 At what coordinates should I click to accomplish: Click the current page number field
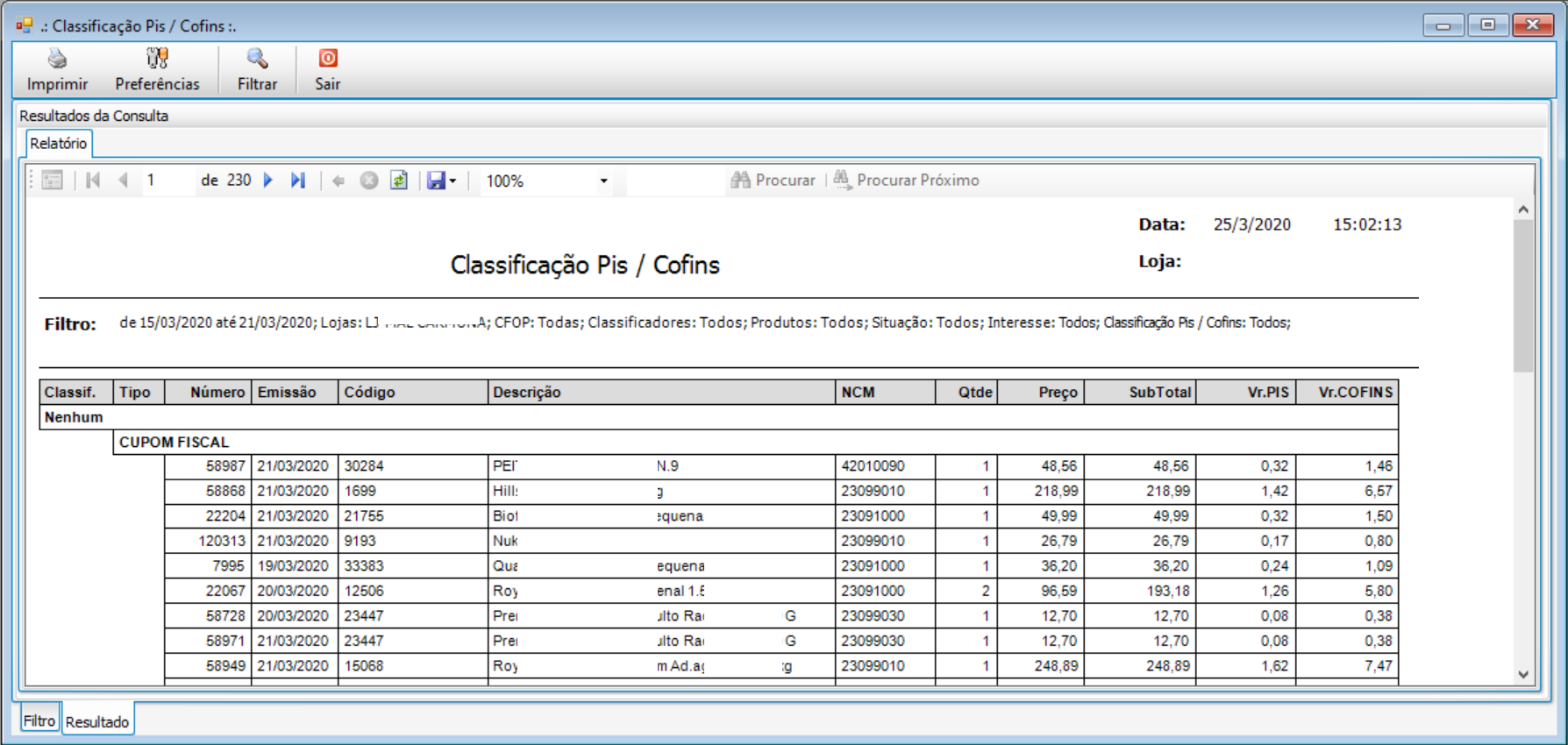(167, 181)
